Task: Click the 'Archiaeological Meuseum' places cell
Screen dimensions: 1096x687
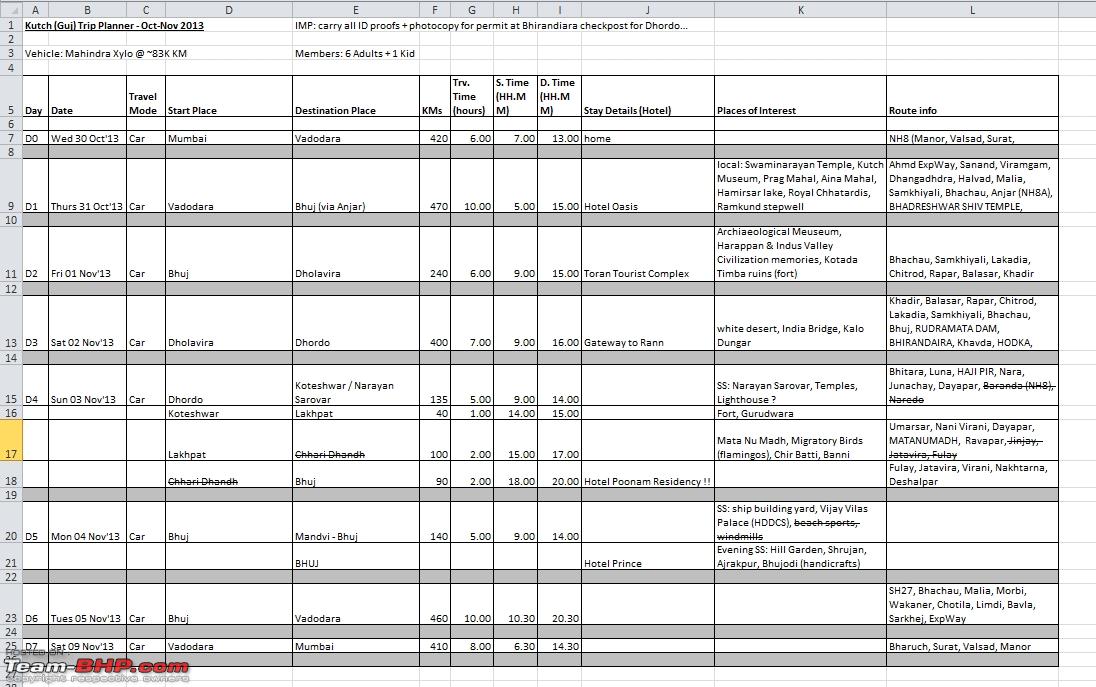Action: 800,254
